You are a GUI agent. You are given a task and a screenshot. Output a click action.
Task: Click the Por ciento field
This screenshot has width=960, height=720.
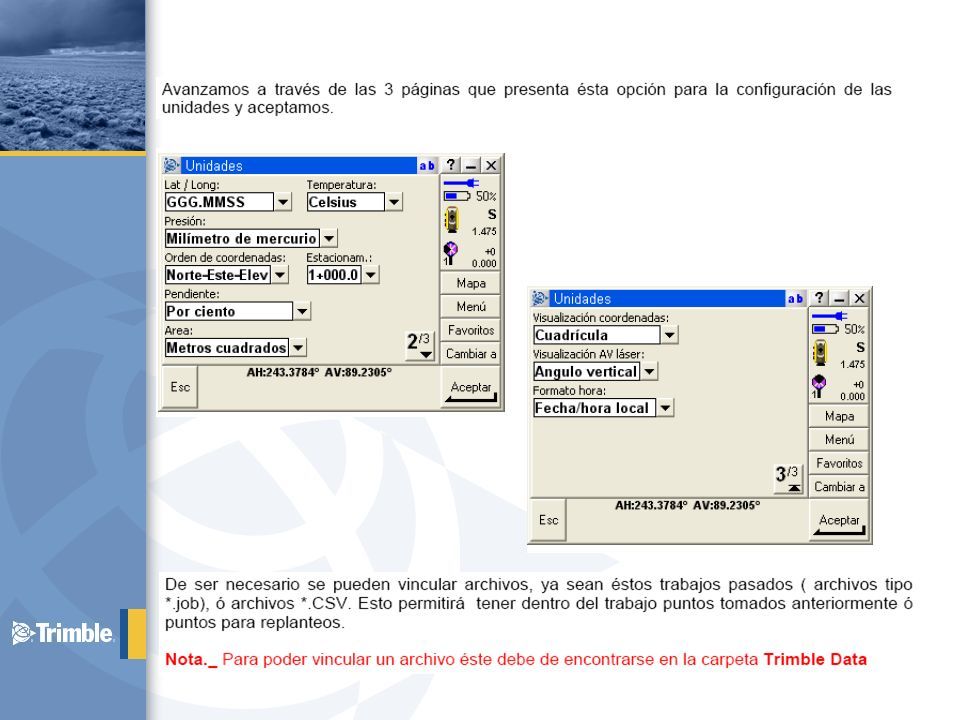pyautogui.click(x=229, y=311)
